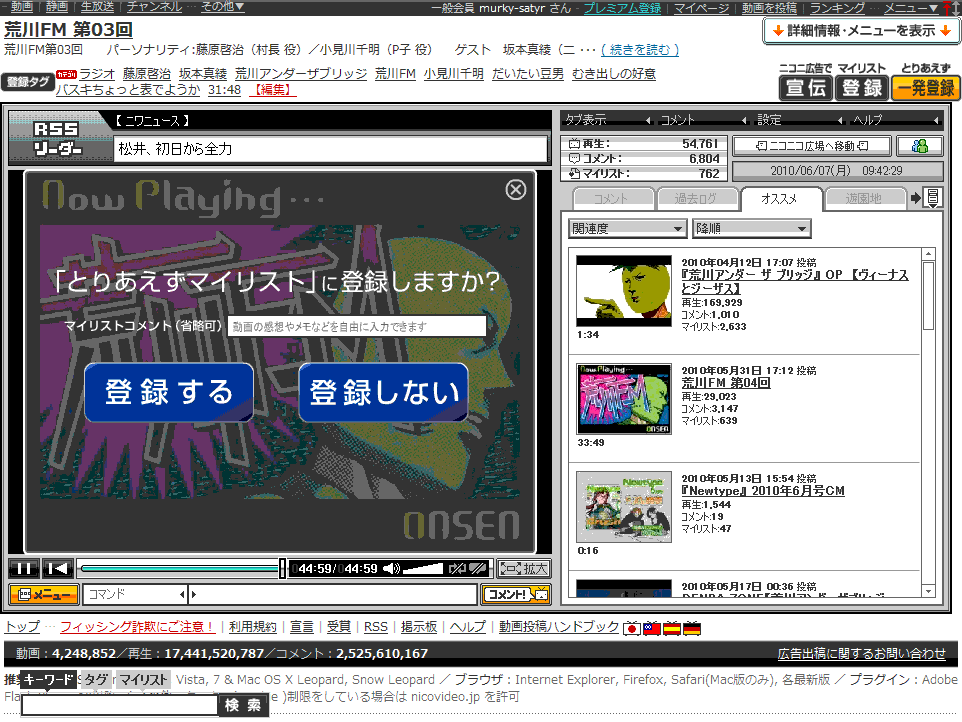Viewport: 962px width, 722px height.
Task: Expand the タブ表示 menu
Action: point(608,120)
